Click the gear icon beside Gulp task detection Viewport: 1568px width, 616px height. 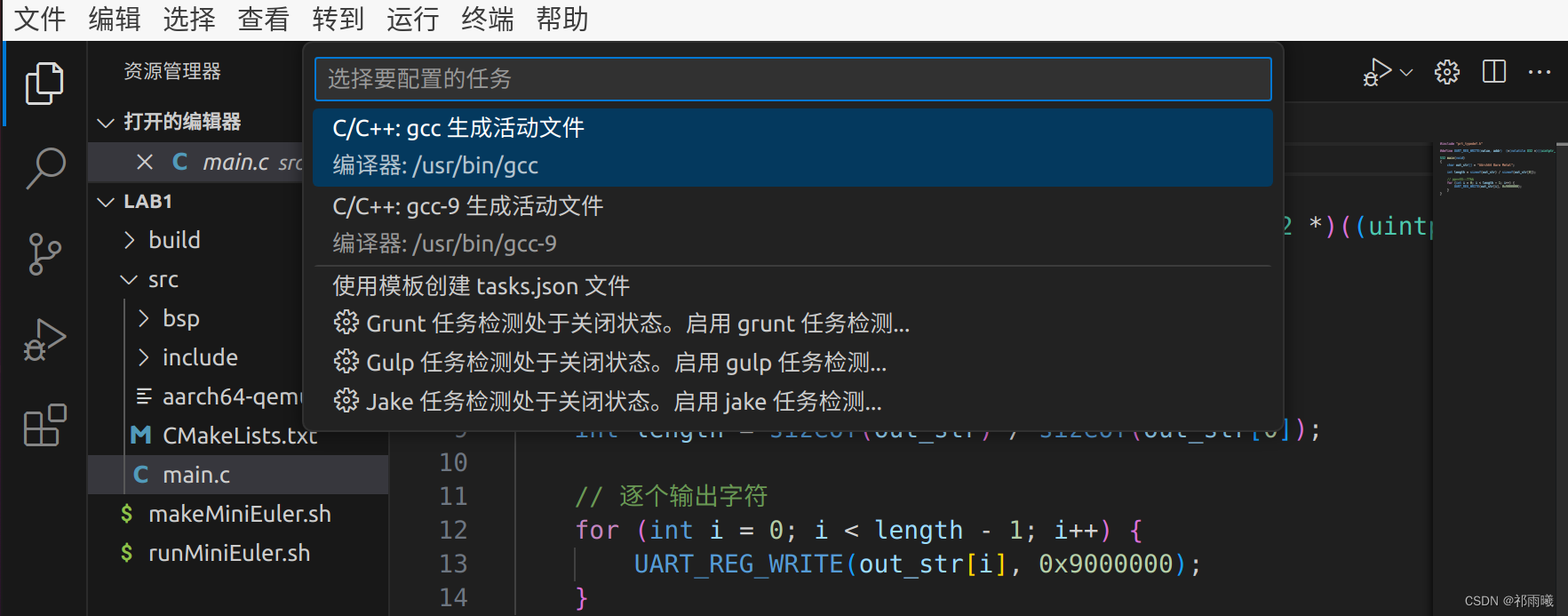tap(346, 362)
